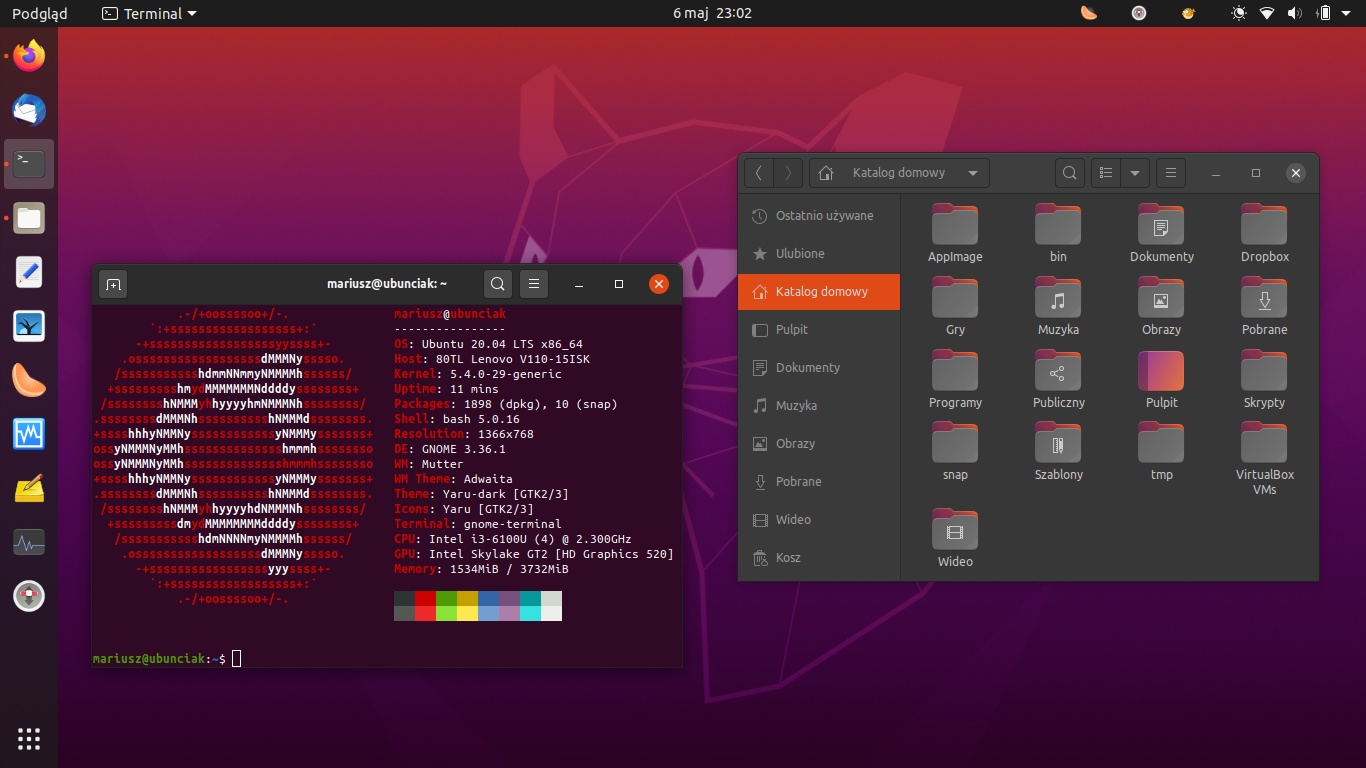Click the OS line Ubuntu 20.04 LTS x86_64
This screenshot has width=1366, height=768.
point(488,344)
